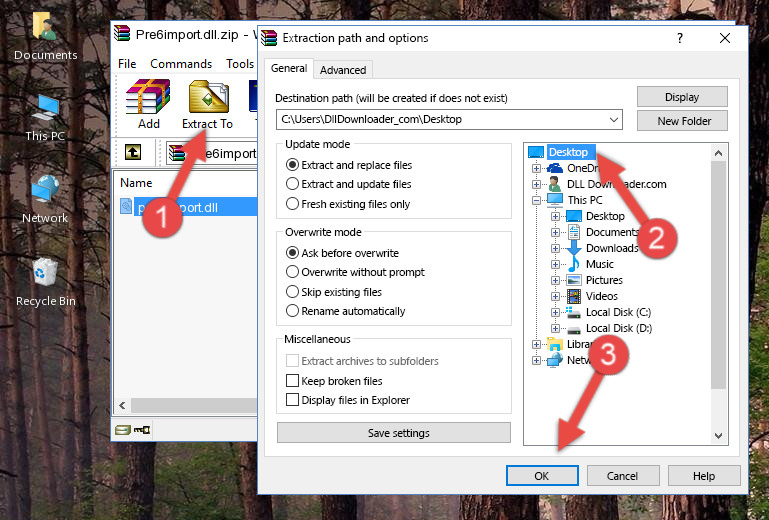This screenshot has width=769, height=520.
Task: Select Local Disk (D:) in tree
Action: [x=619, y=328]
